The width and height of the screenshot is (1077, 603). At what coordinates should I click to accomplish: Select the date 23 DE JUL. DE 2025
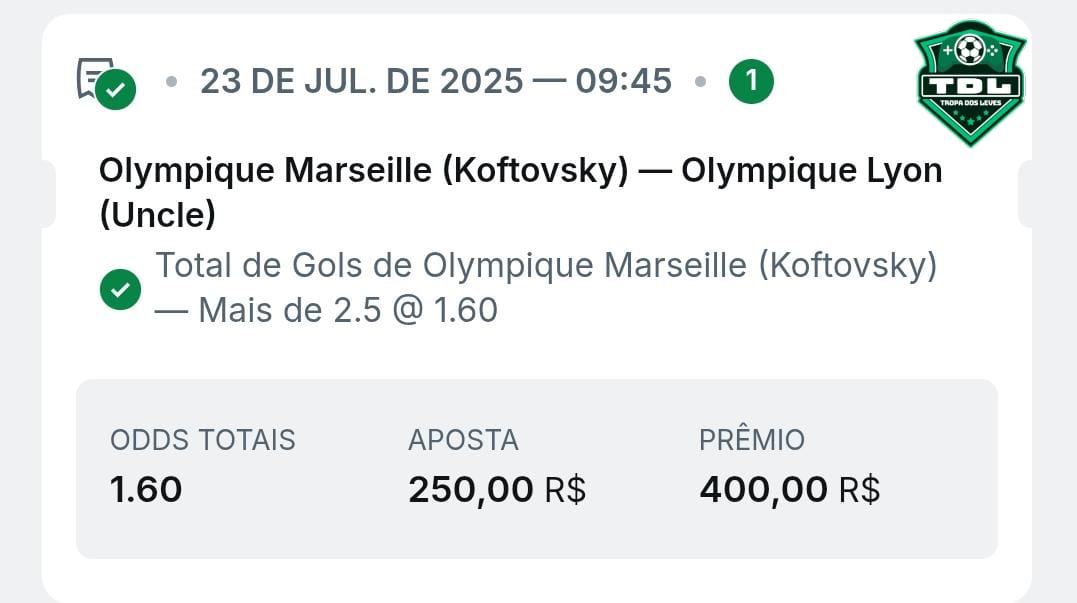click(362, 81)
